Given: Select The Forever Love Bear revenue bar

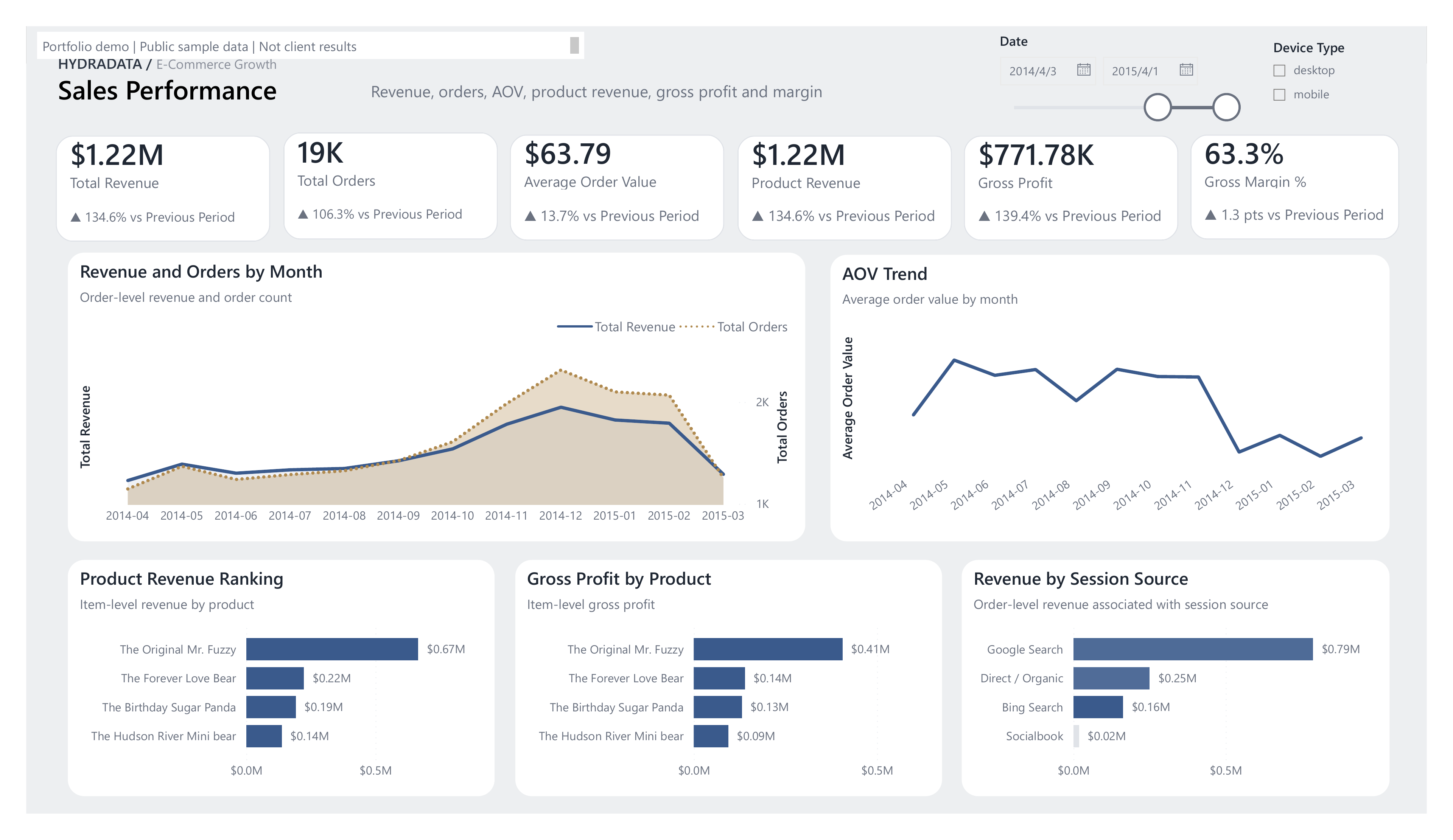Looking at the screenshot, I should pos(274,678).
